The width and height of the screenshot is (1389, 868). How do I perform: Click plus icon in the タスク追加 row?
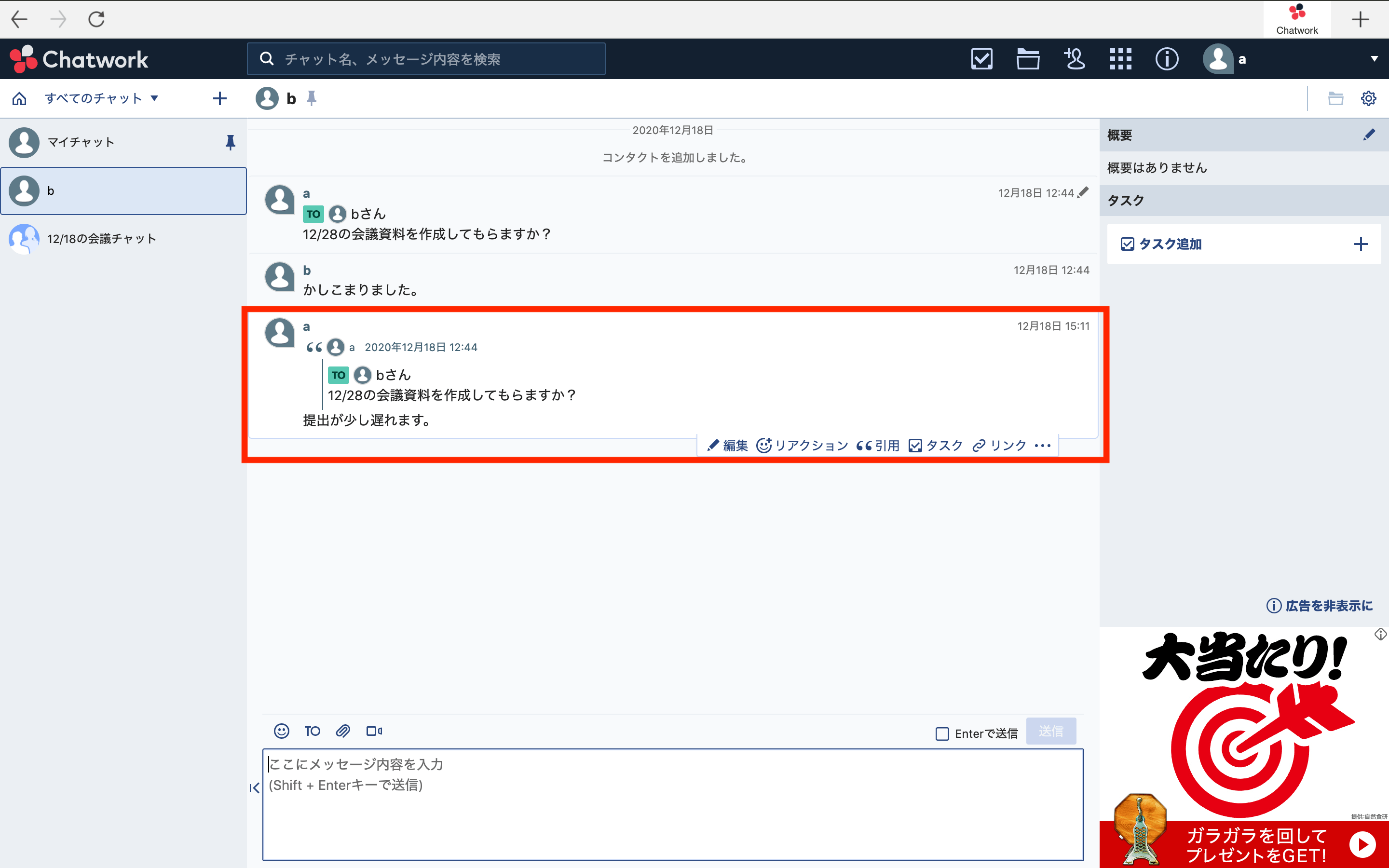pyautogui.click(x=1360, y=244)
